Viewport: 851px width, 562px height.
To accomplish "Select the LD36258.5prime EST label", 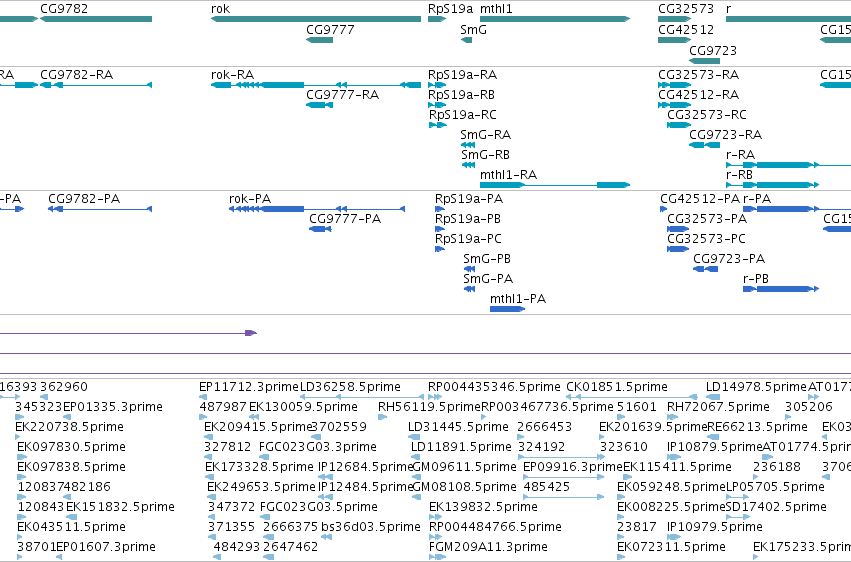I will click(x=350, y=387).
